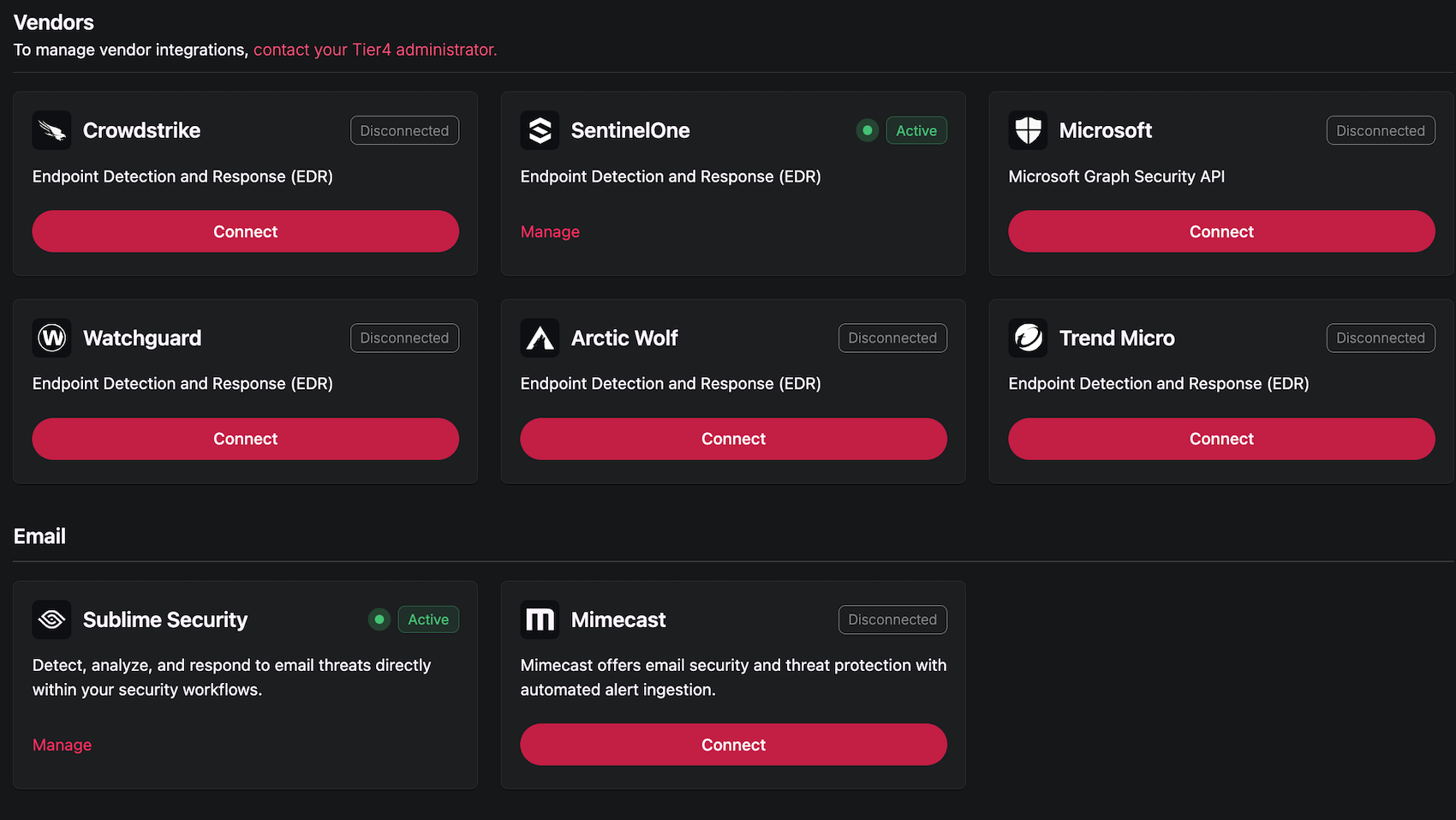The width and height of the screenshot is (1456, 820).
Task: Click Trend Micro Endpoint Detection and Response text
Action: (1159, 384)
